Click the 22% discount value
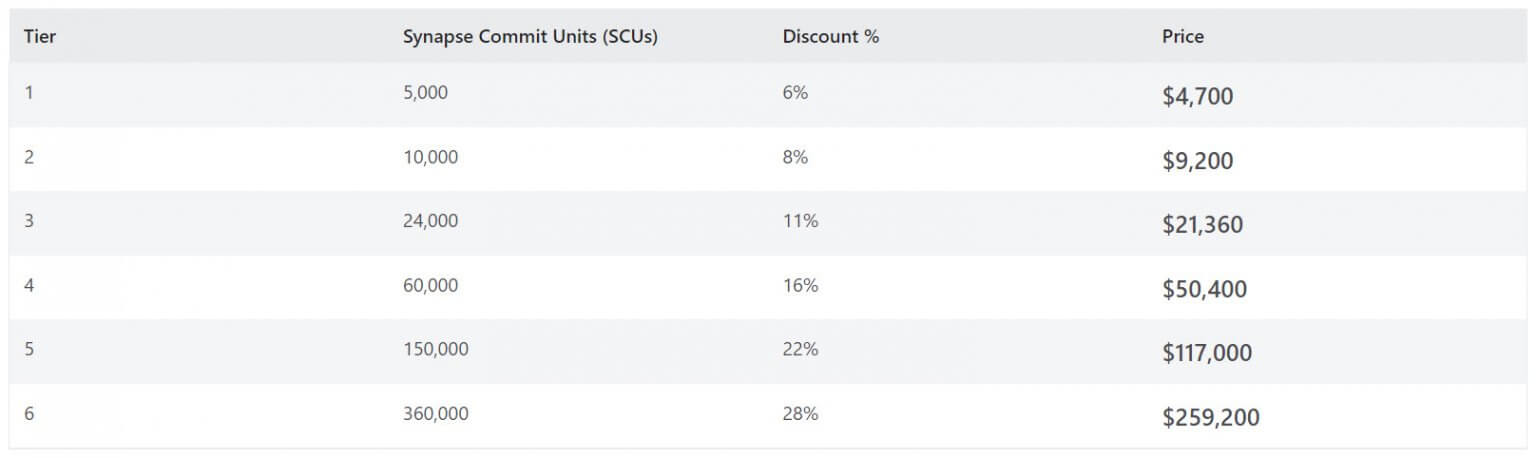Viewport: 1536px width, 458px height. click(x=800, y=349)
